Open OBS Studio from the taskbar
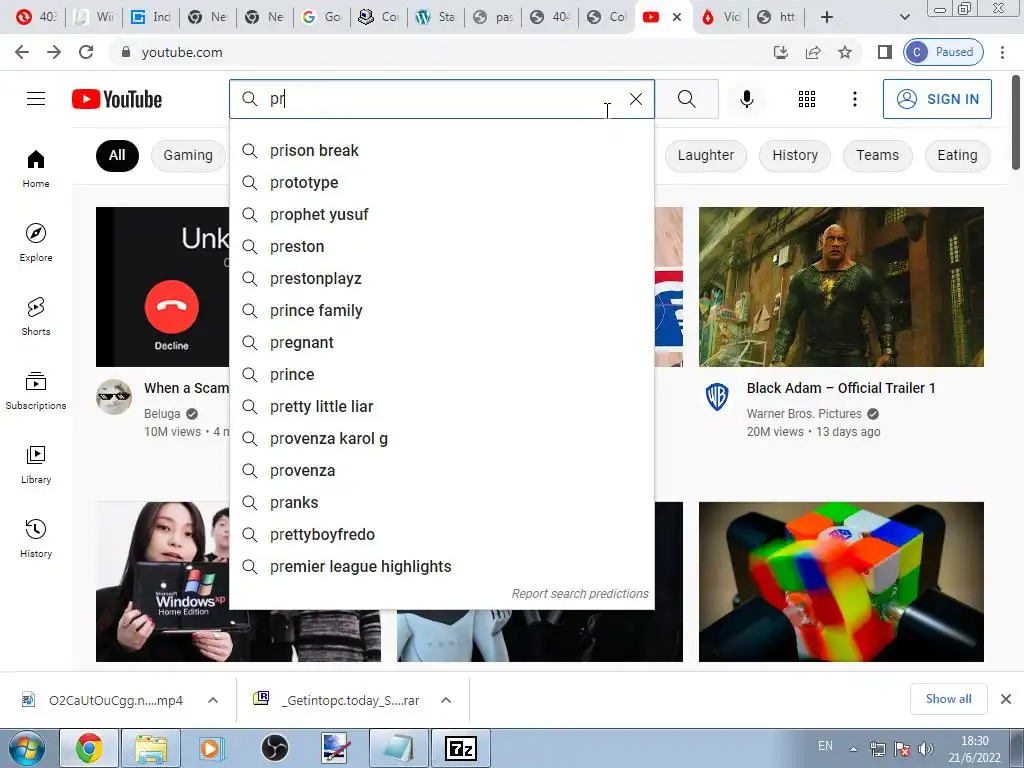 275,748
